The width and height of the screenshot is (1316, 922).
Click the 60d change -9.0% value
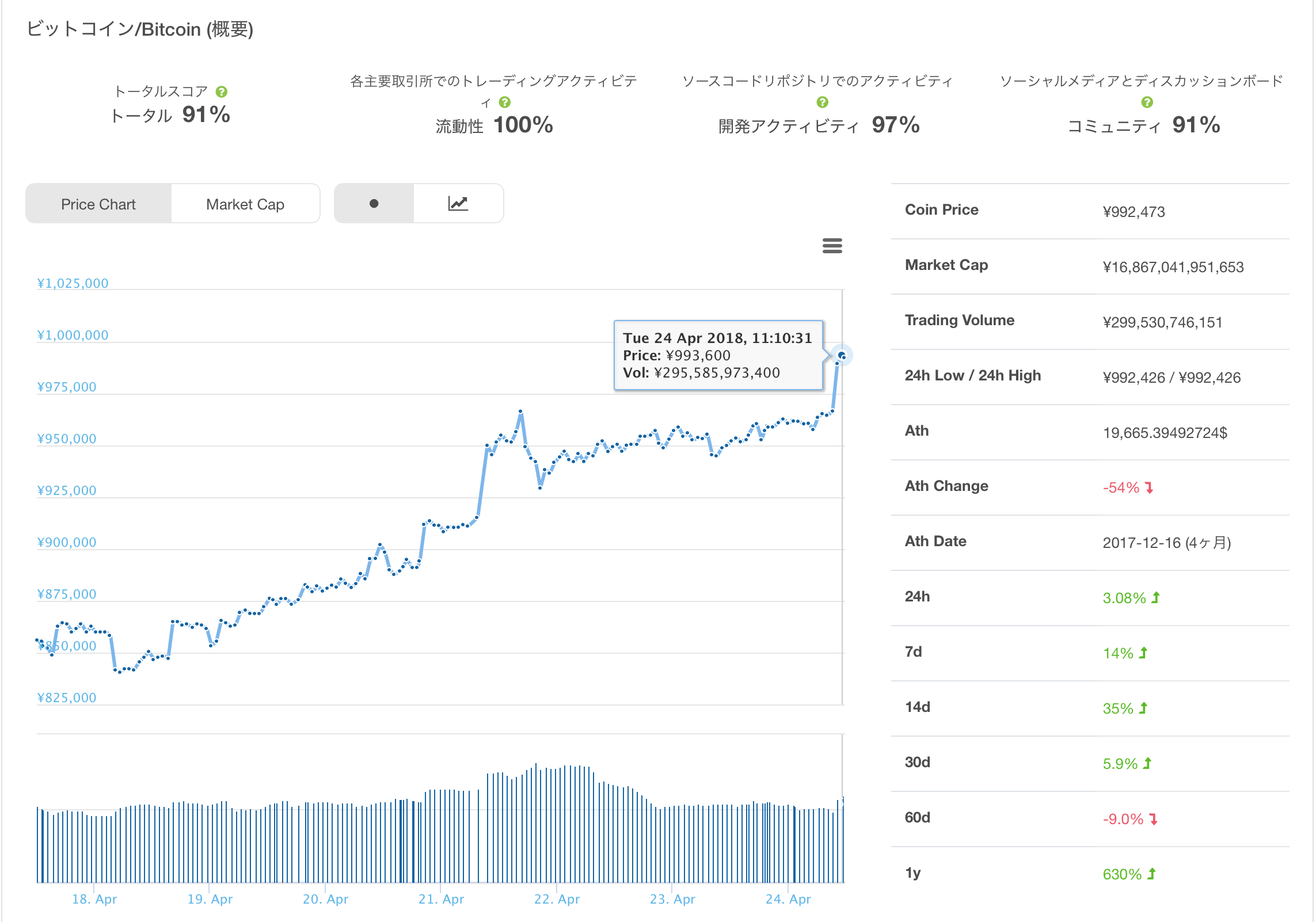1130,819
